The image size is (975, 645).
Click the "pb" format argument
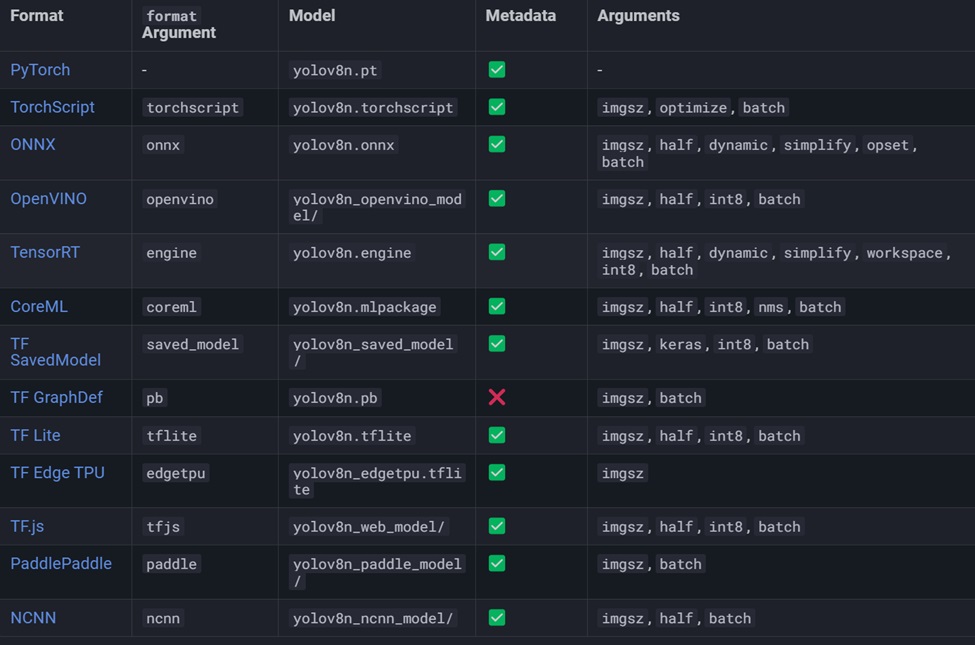point(154,397)
